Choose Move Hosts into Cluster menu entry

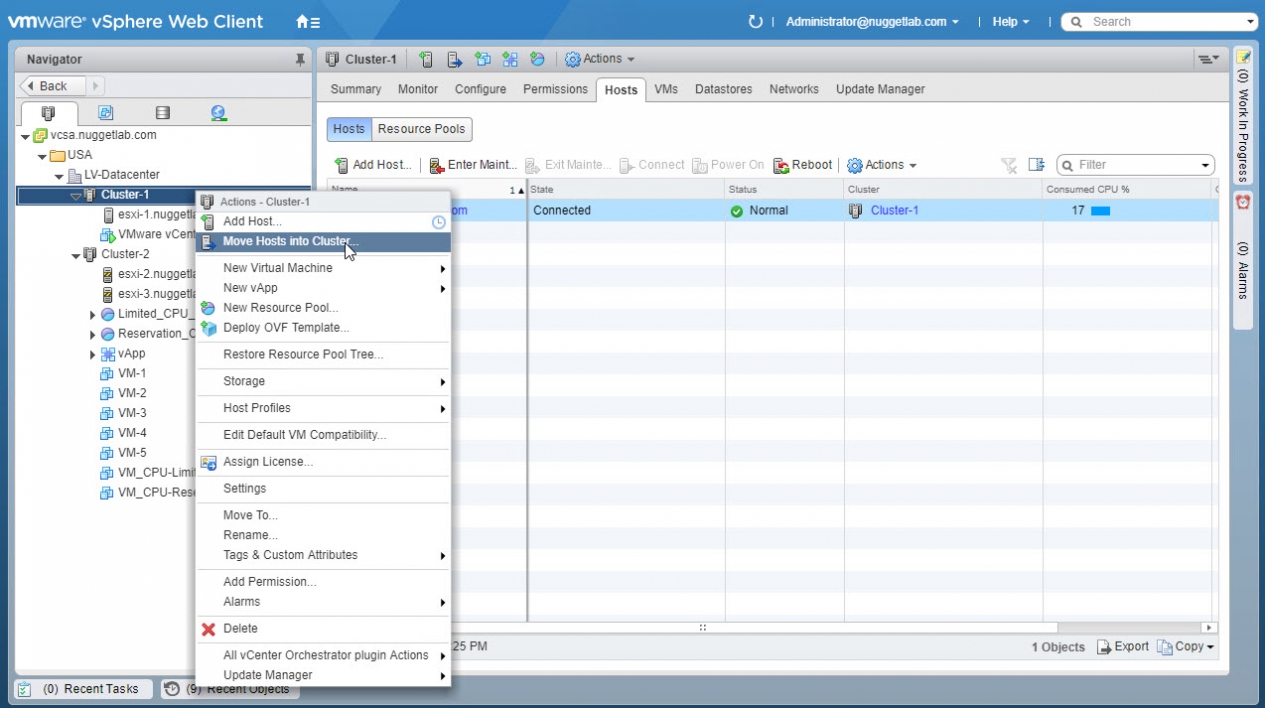point(290,242)
